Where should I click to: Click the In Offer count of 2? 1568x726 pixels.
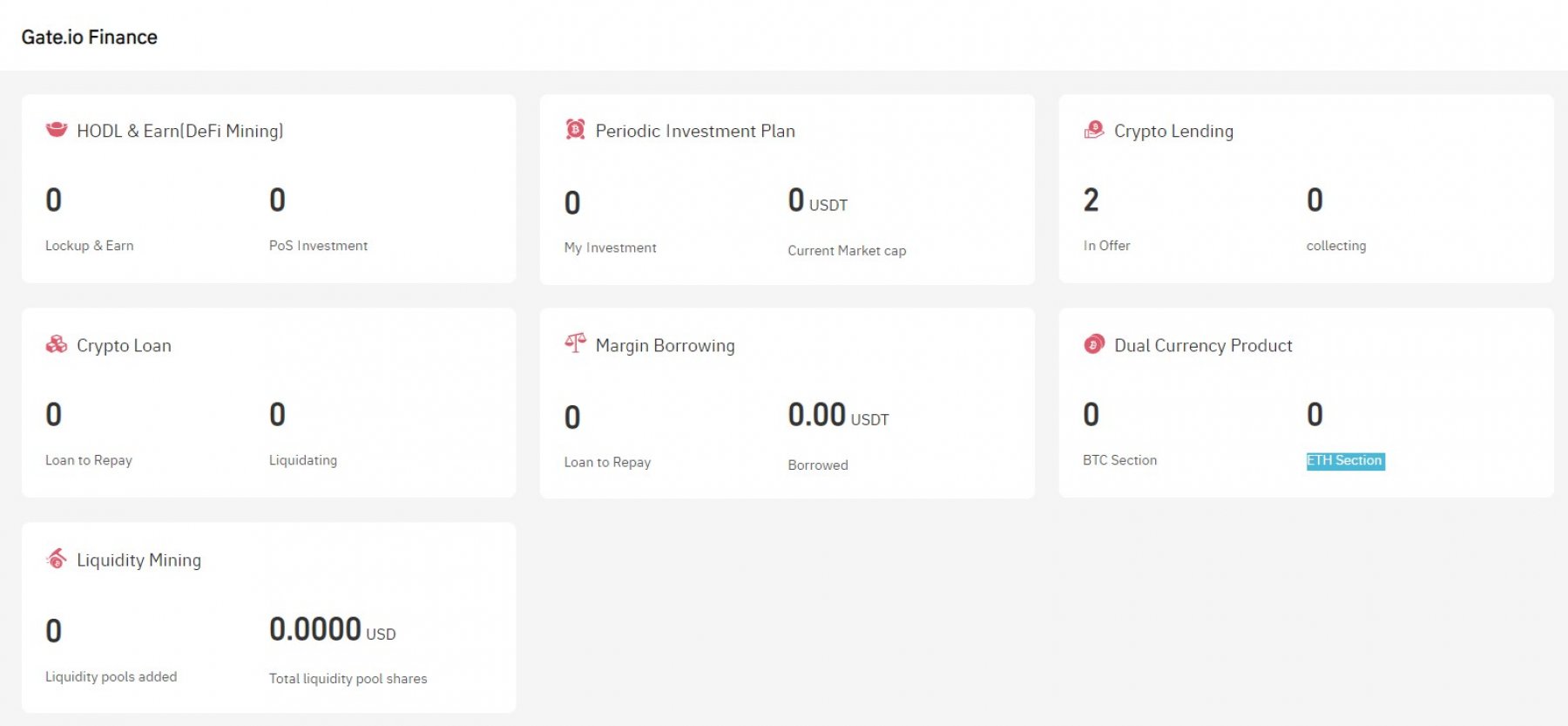[x=1091, y=200]
